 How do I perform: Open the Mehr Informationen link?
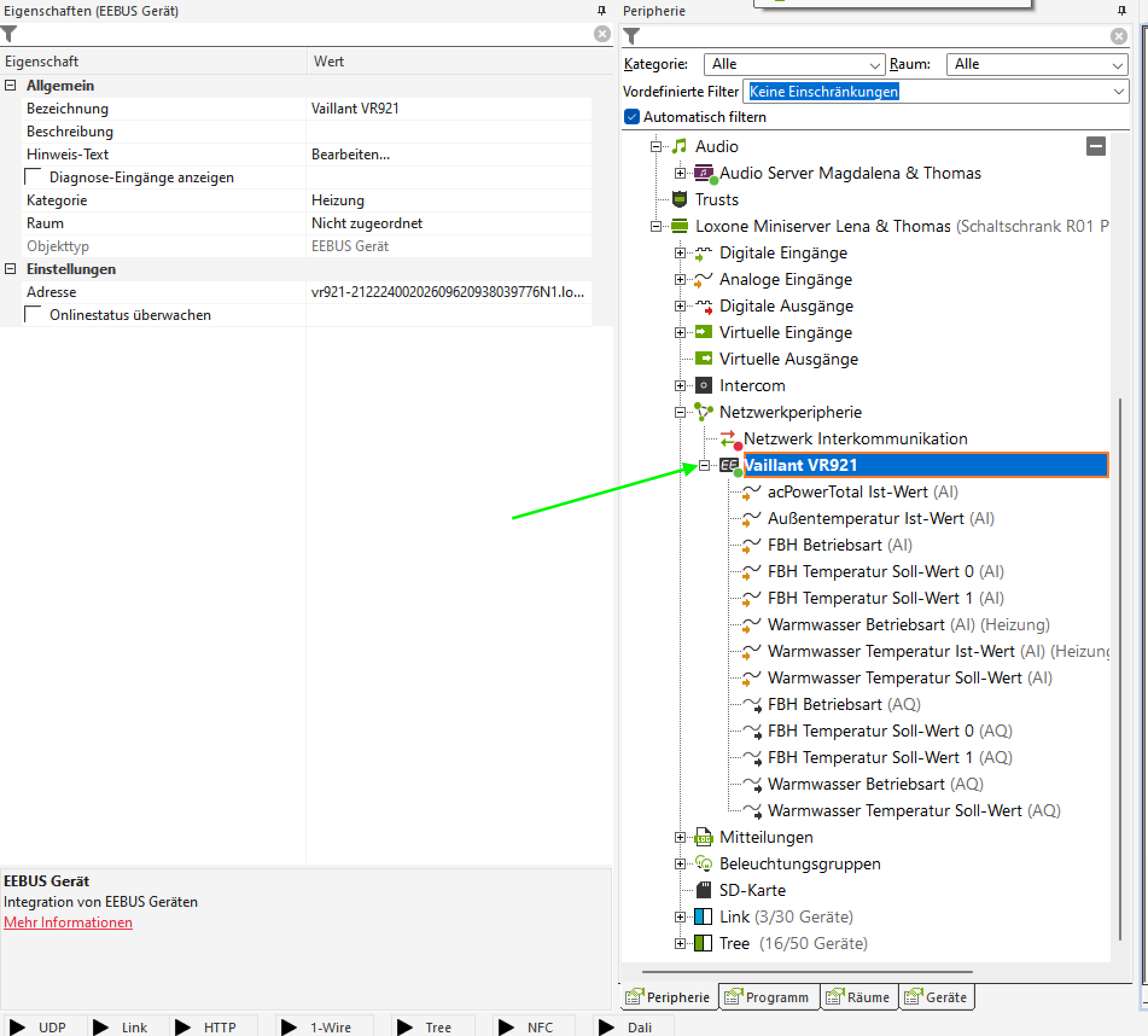68,922
